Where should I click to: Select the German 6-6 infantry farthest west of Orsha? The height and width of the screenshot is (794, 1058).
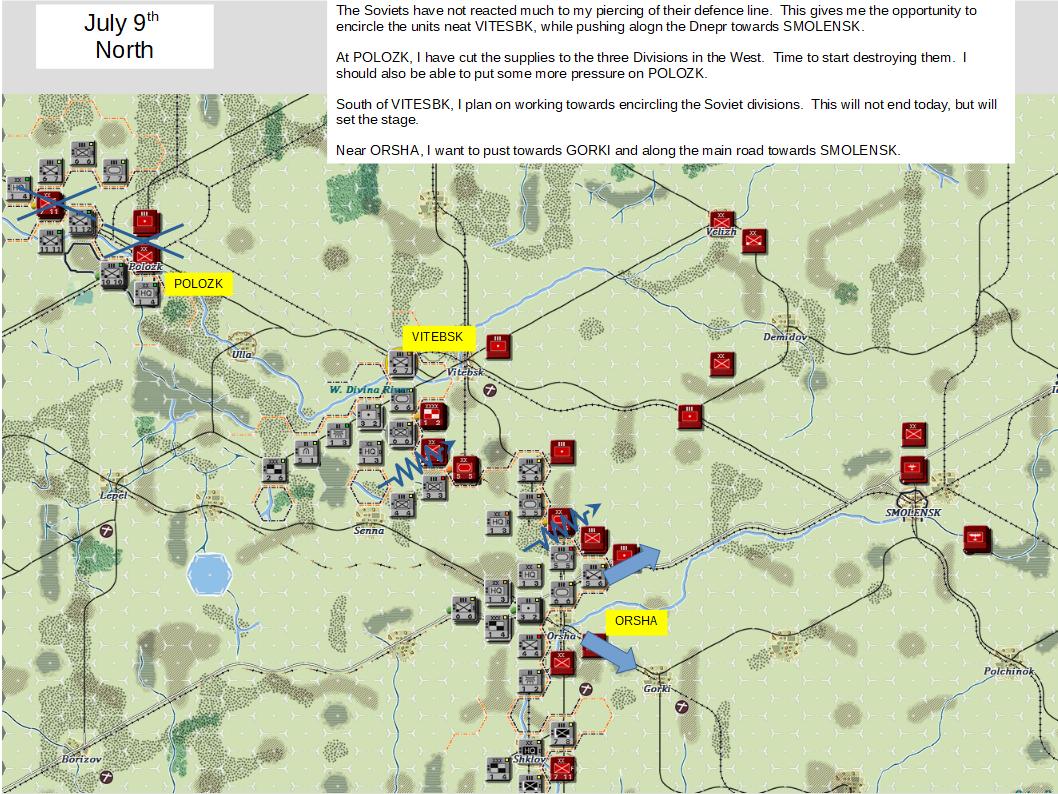[x=466, y=609]
